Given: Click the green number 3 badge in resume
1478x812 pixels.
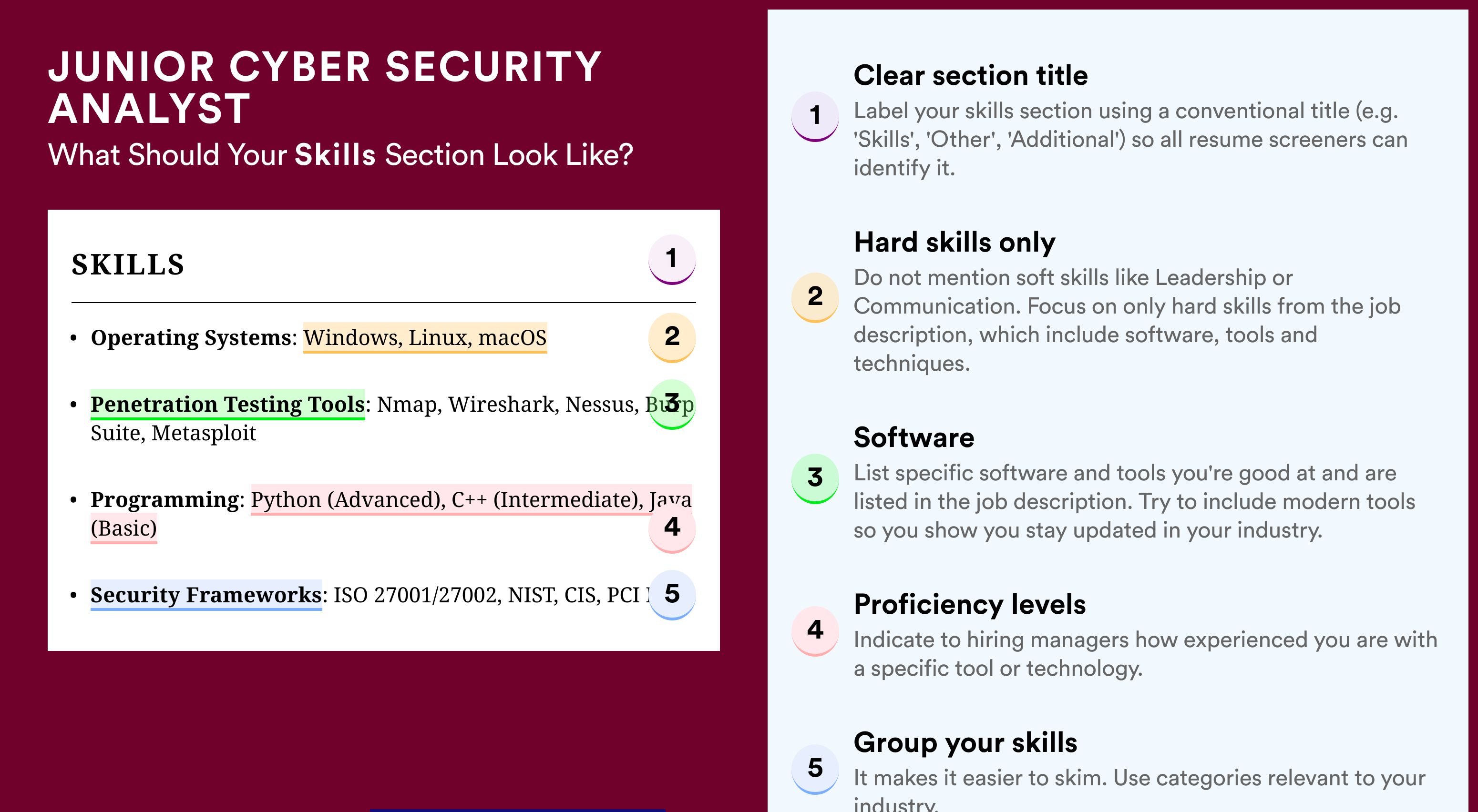Looking at the screenshot, I should pos(672,404).
